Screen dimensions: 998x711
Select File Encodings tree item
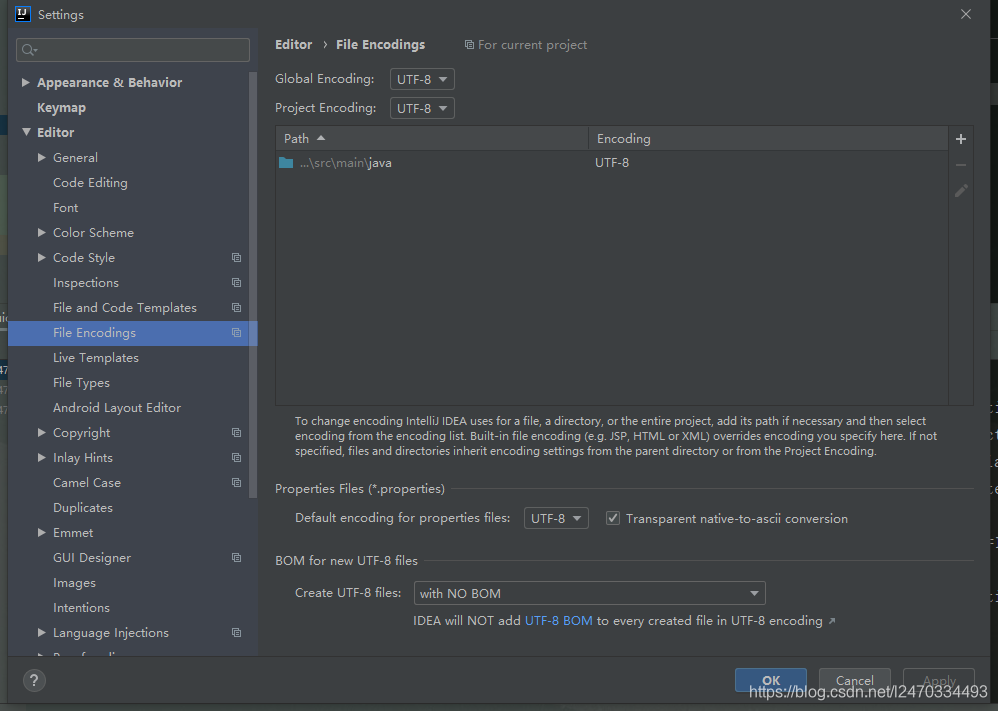click(132, 333)
